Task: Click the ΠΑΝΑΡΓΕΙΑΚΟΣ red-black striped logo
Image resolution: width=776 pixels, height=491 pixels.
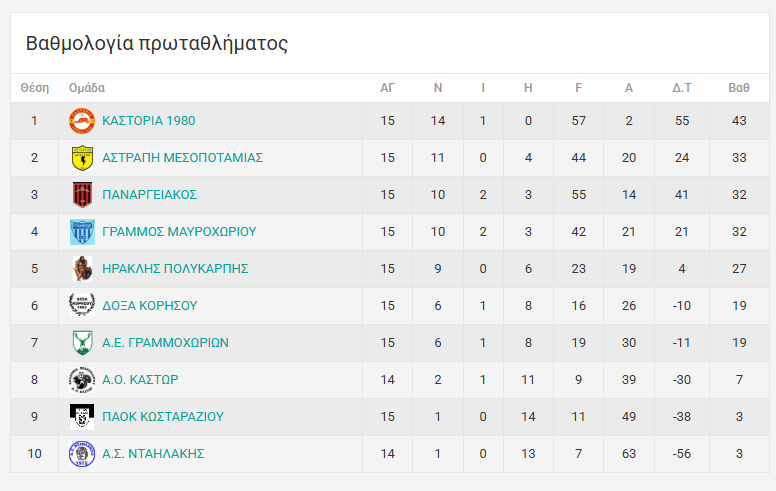Action: (82, 195)
